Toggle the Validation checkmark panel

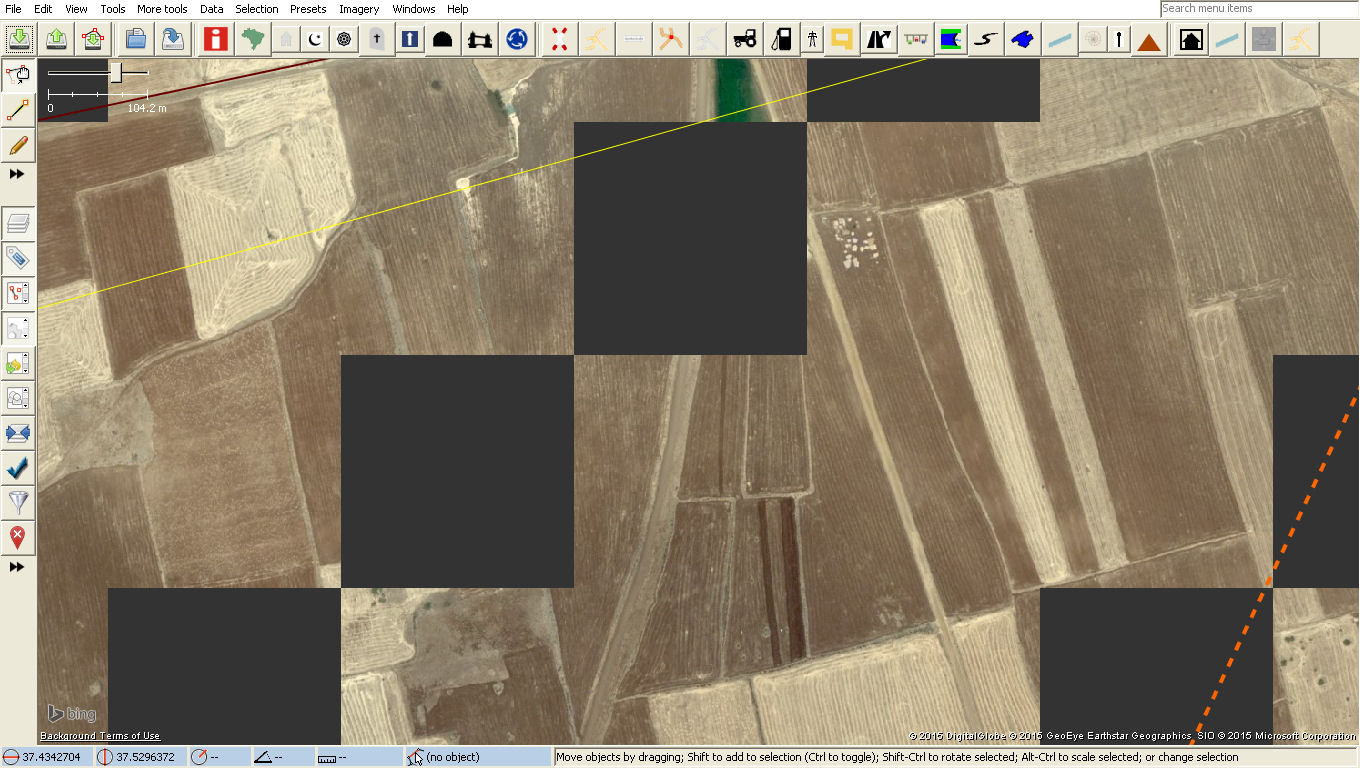[x=18, y=467]
